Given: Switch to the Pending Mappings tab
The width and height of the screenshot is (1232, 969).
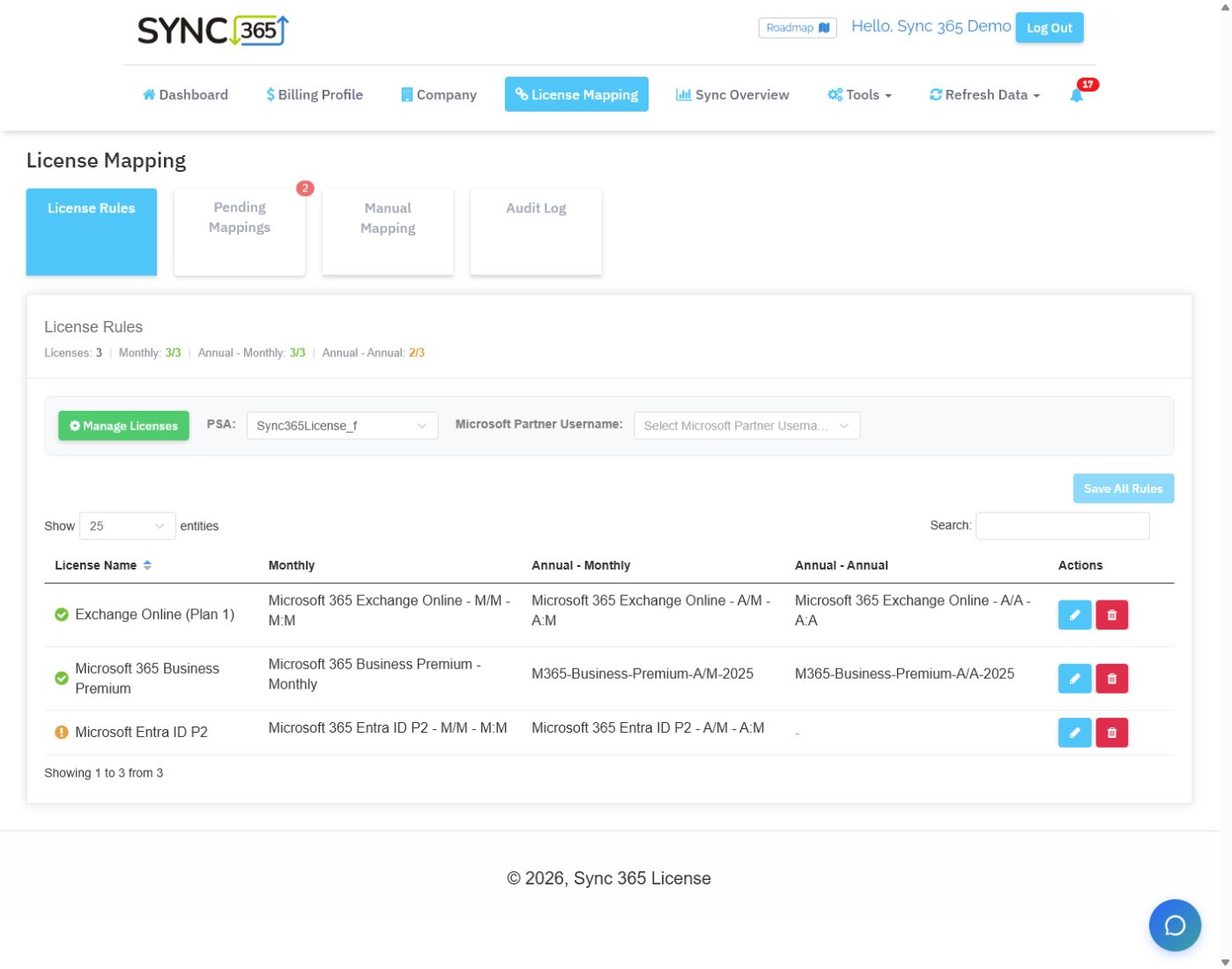Looking at the screenshot, I should point(240,232).
